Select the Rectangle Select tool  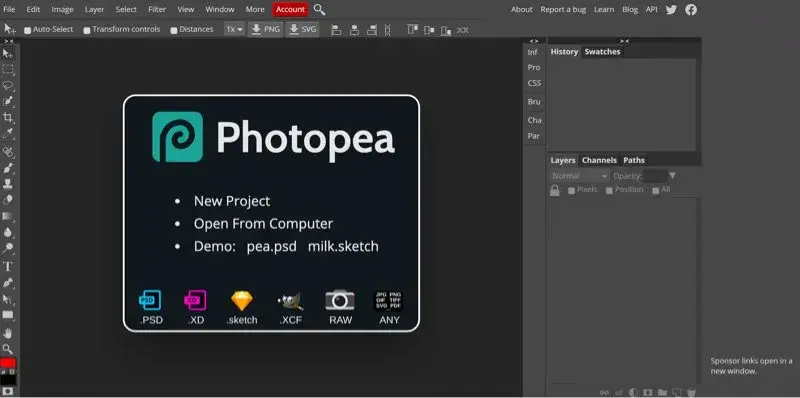[x=8, y=69]
